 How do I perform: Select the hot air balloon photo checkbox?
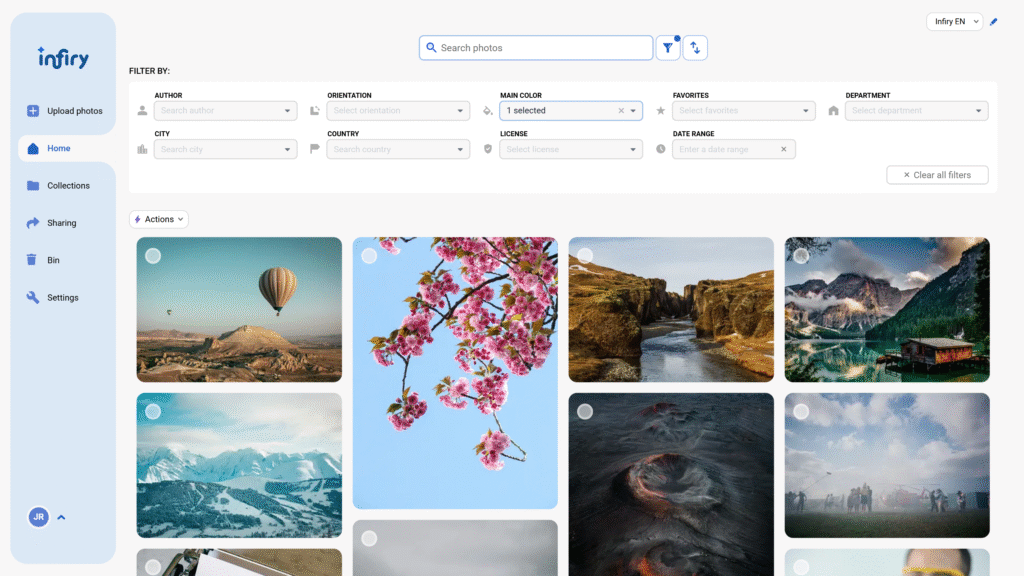tap(153, 256)
